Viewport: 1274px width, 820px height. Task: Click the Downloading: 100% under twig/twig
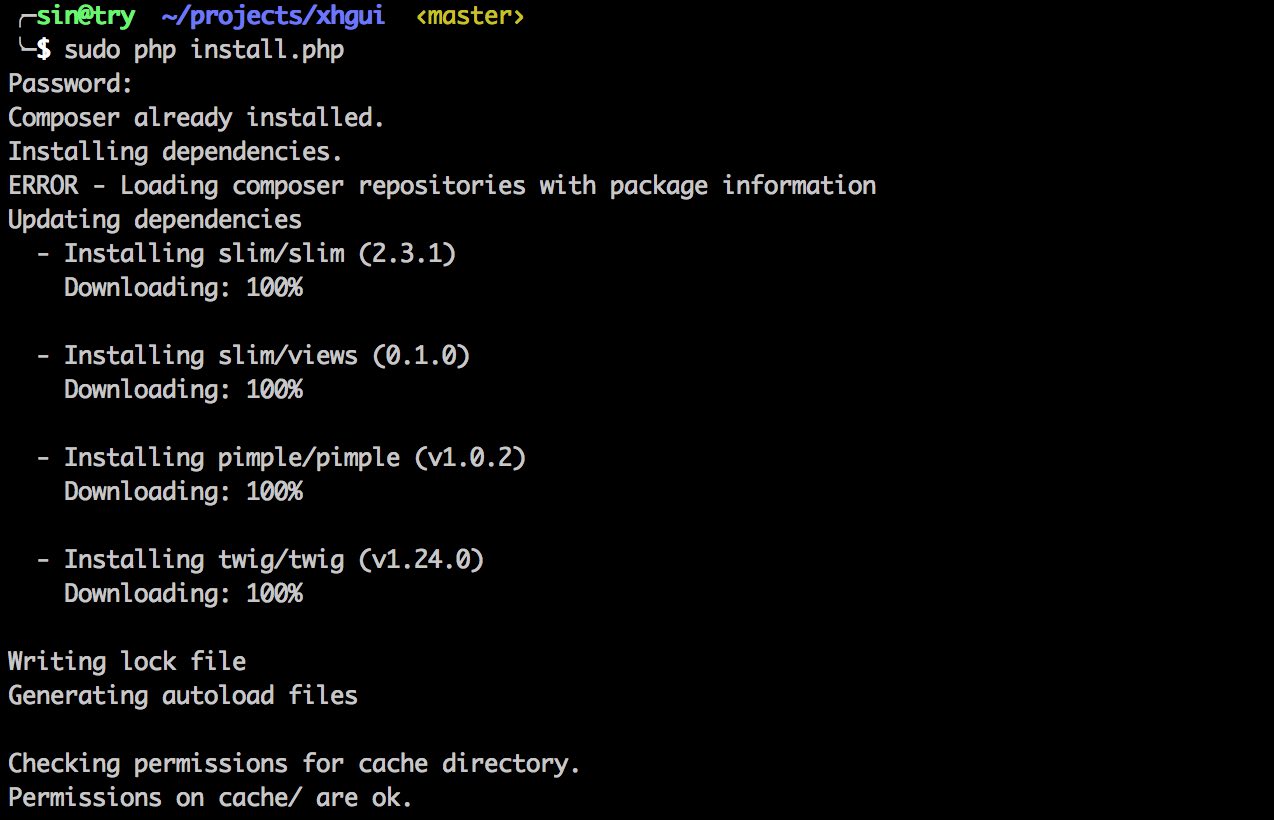click(x=183, y=594)
